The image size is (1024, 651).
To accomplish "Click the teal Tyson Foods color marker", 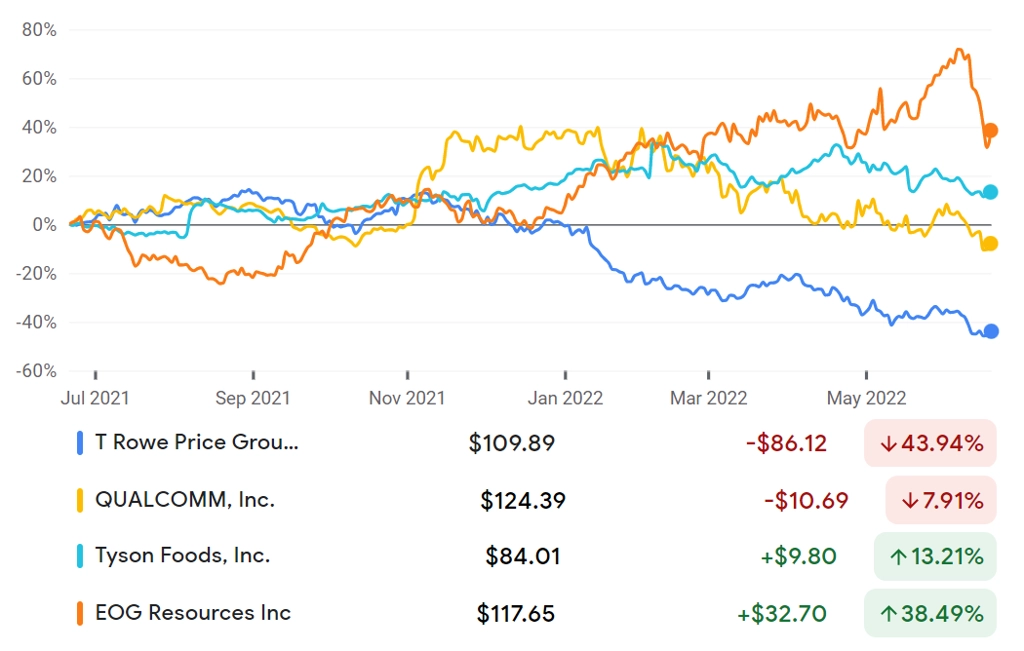I will pyautogui.click(x=80, y=556).
